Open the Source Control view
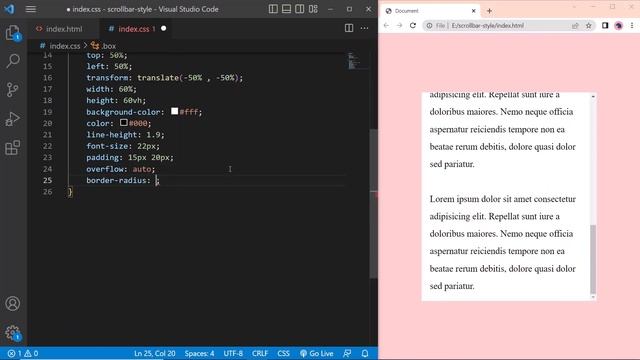This screenshot has width=640, height=360. [x=13, y=89]
